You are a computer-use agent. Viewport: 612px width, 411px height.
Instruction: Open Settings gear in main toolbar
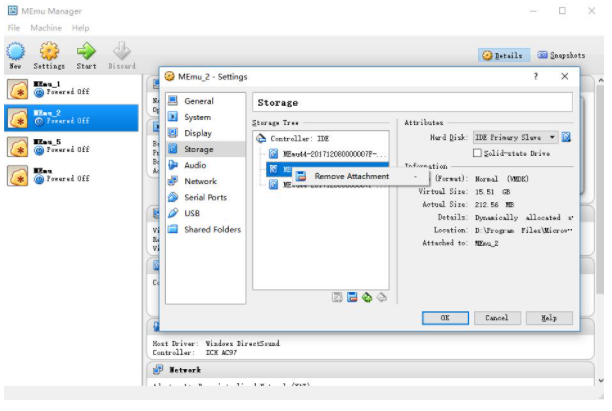click(49, 53)
